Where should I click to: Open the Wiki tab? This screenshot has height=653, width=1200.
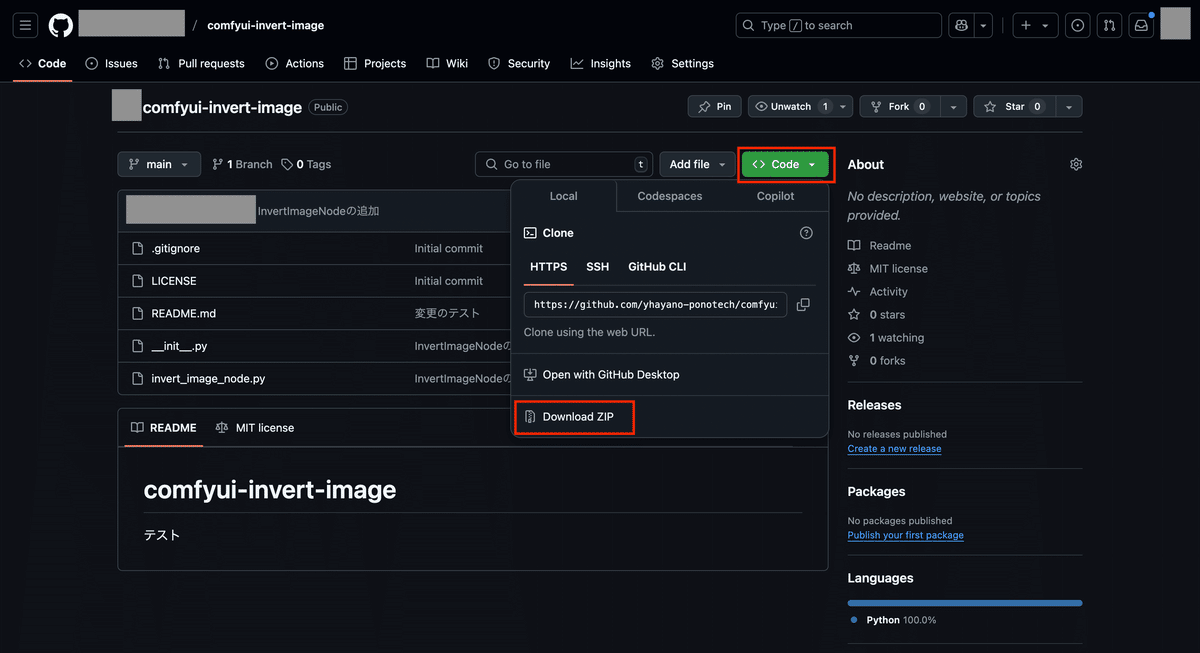[447, 63]
